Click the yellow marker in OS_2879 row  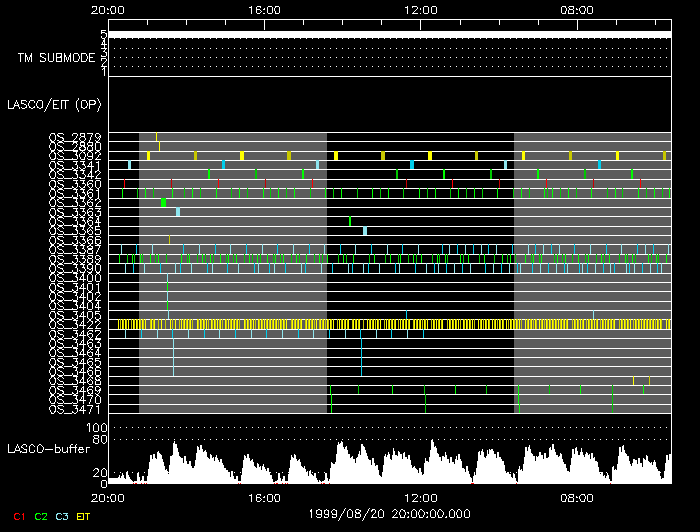click(x=156, y=137)
